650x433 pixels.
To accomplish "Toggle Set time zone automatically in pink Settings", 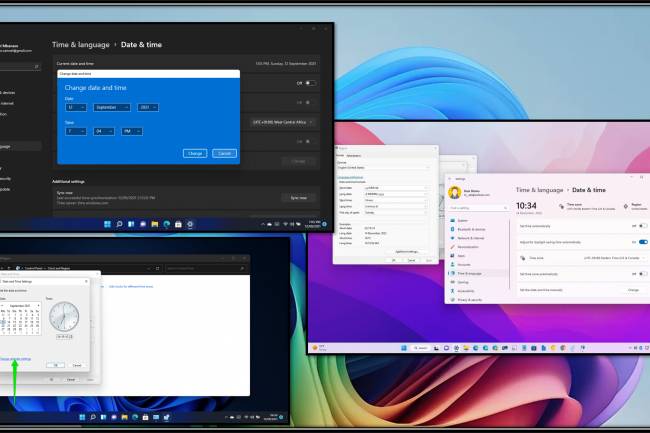I will coord(643,274).
